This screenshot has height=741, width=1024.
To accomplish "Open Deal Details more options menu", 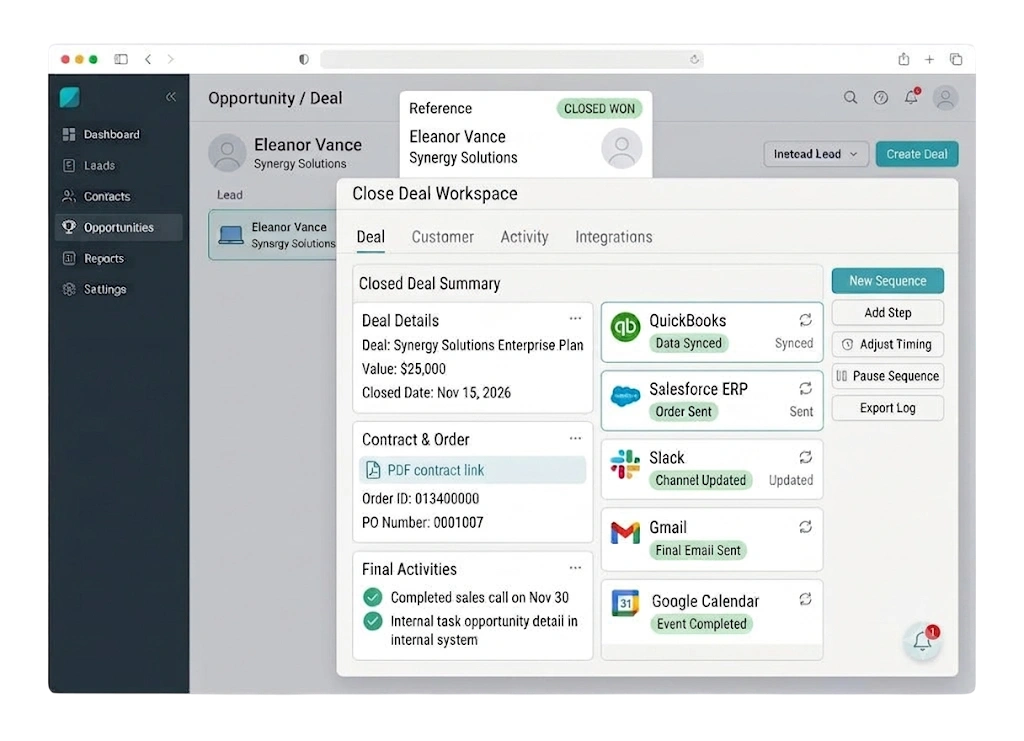I will point(575,319).
